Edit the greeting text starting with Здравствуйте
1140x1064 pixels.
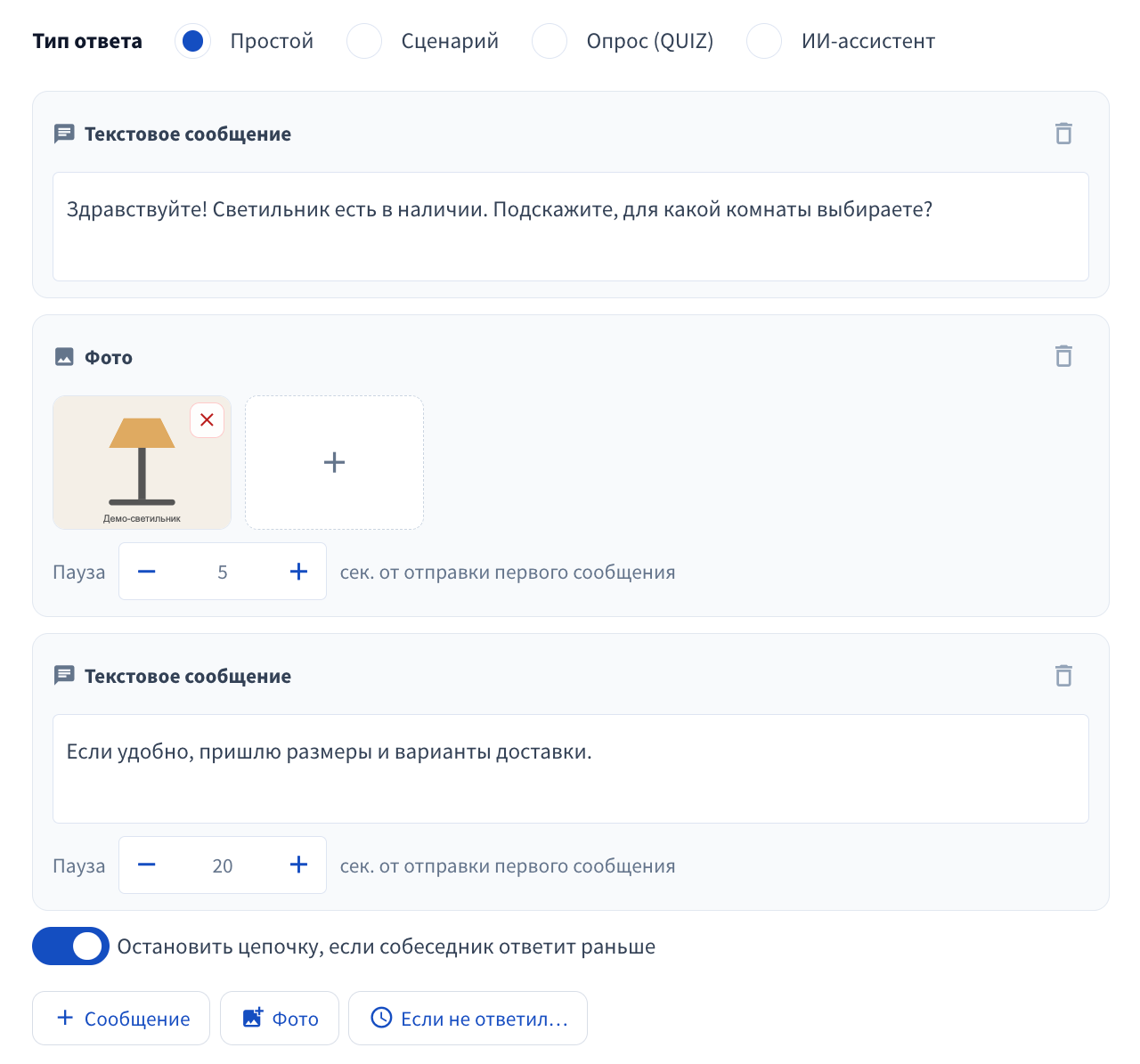point(571,226)
